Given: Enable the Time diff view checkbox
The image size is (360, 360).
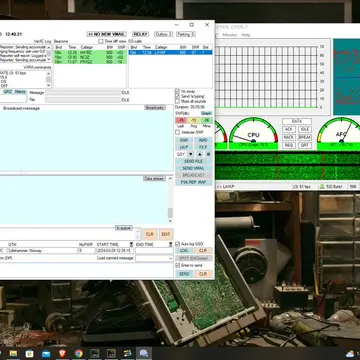Looking at the screenshot, I should point(101,41).
